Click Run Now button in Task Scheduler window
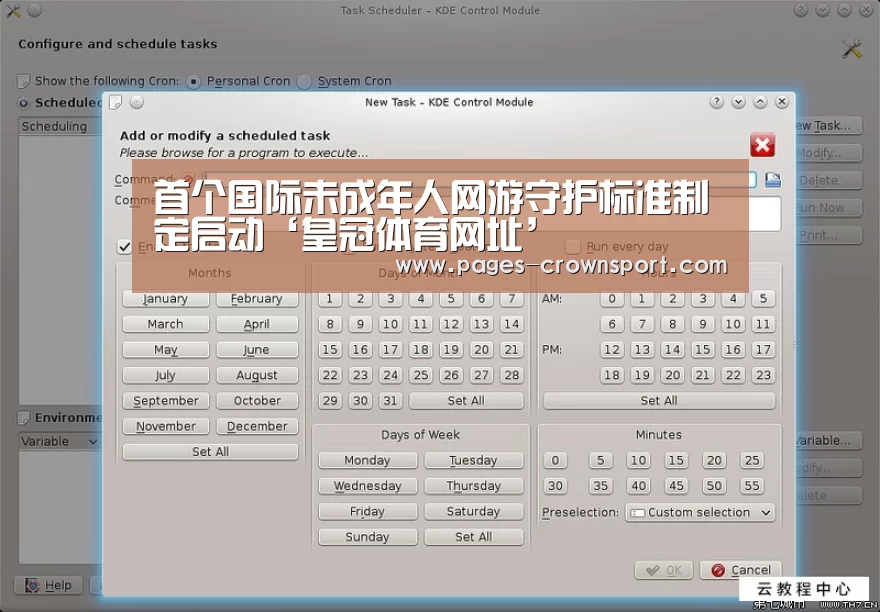This screenshot has height=612, width=880. pos(826,208)
